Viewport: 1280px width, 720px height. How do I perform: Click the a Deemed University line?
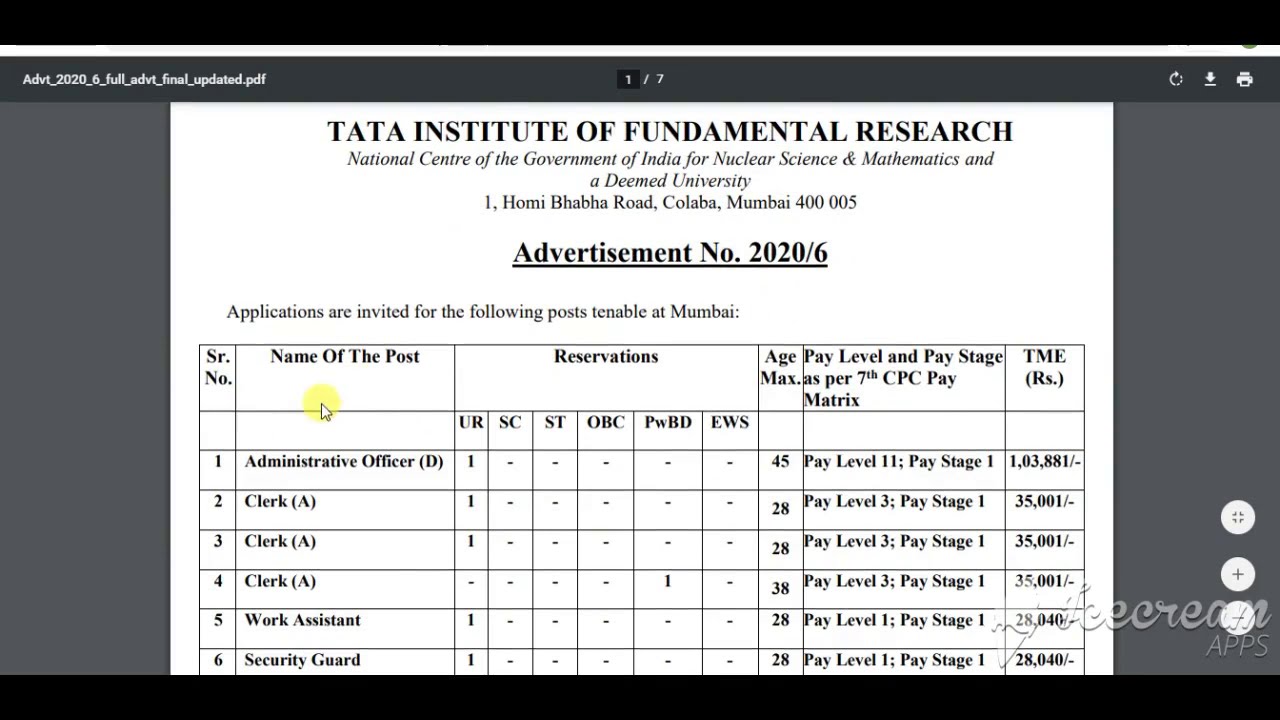click(x=670, y=181)
